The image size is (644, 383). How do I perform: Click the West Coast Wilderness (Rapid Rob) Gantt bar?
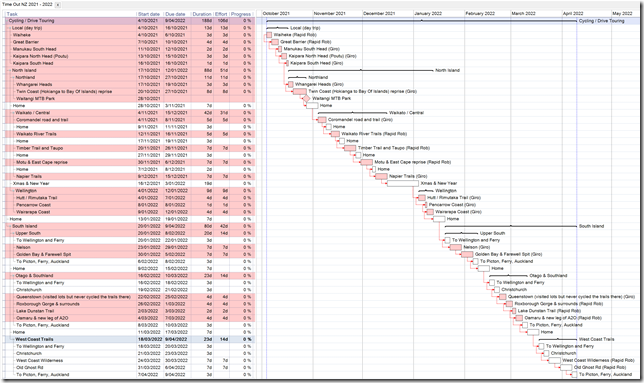pos(554,360)
